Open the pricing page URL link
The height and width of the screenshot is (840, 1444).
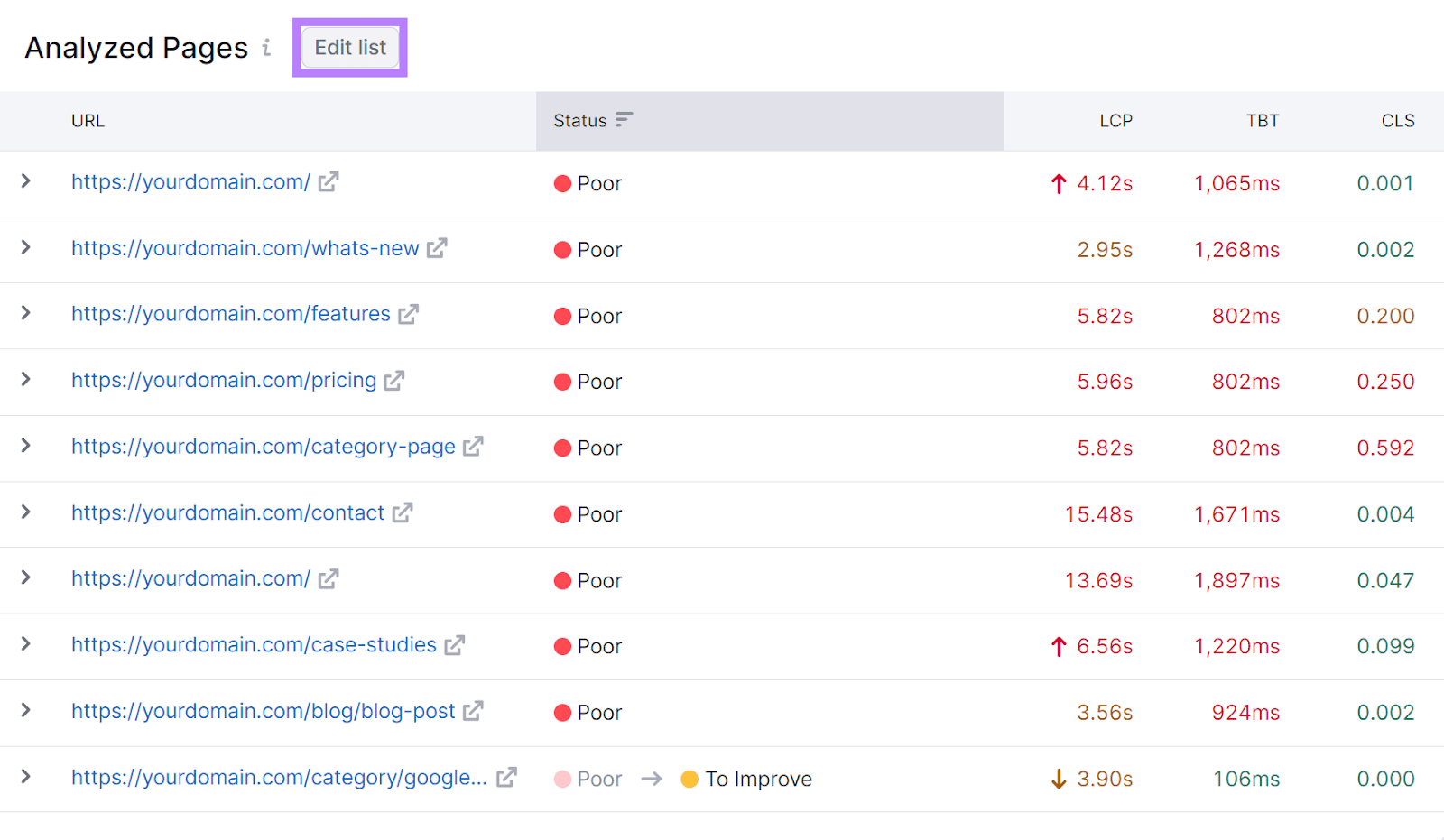[x=224, y=380]
